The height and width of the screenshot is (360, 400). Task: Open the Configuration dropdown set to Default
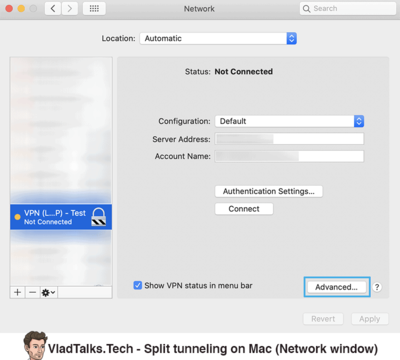coord(289,121)
